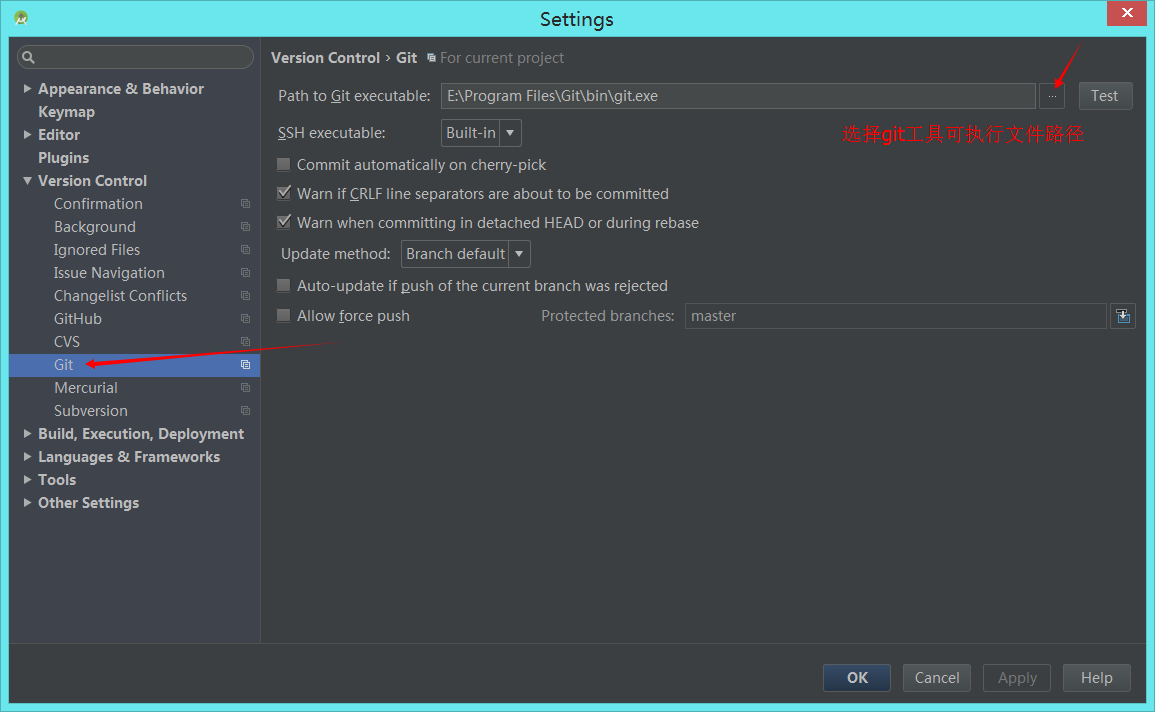Click the Test button for Git path
Screen dimensions: 1155x712
(1105, 96)
